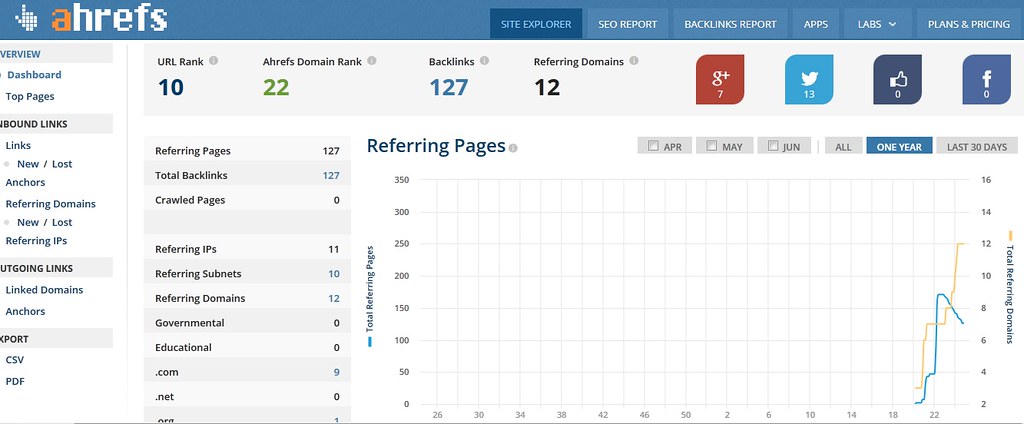This screenshot has height=424, width=1024.
Task: Open Top Pages in the sidebar
Action: pos(30,97)
